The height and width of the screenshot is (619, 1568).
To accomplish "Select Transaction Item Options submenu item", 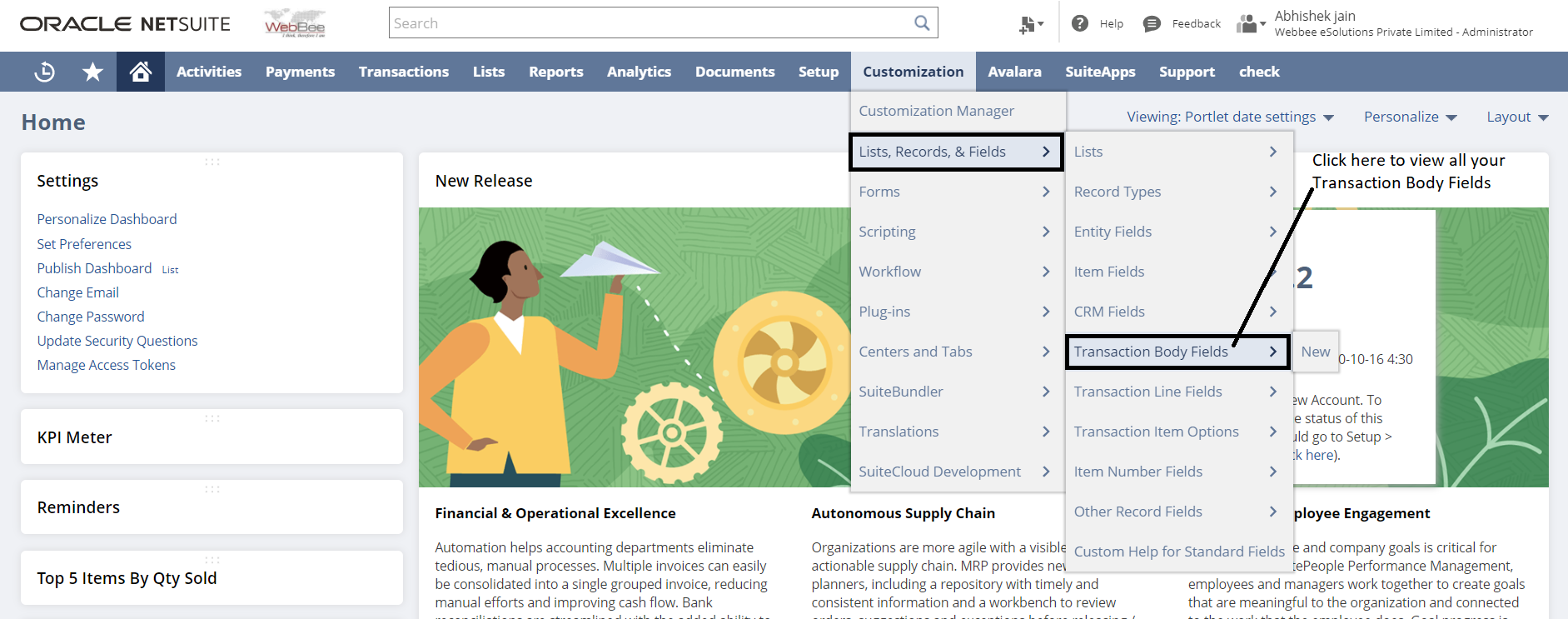I will 1178,432.
